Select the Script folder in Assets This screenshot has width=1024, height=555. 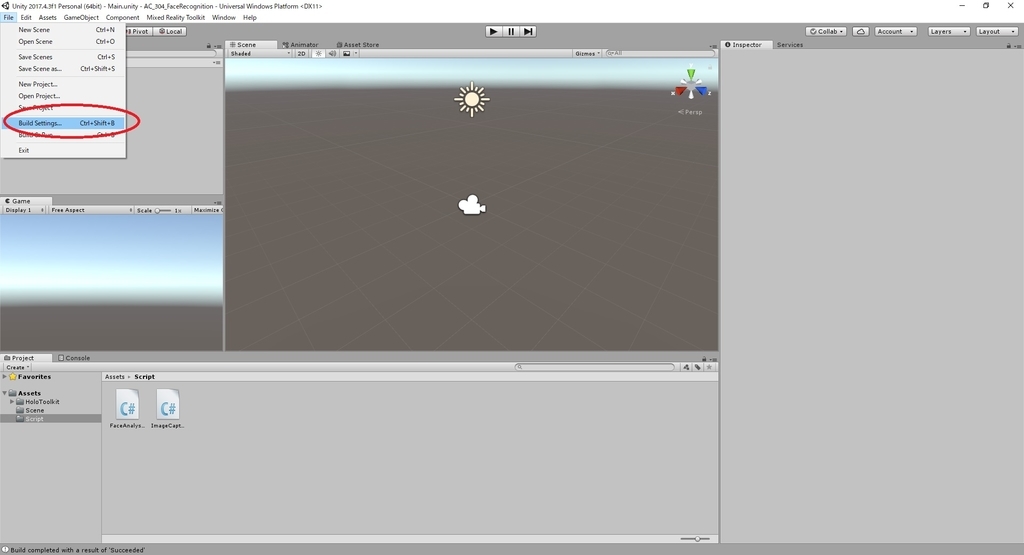35,419
